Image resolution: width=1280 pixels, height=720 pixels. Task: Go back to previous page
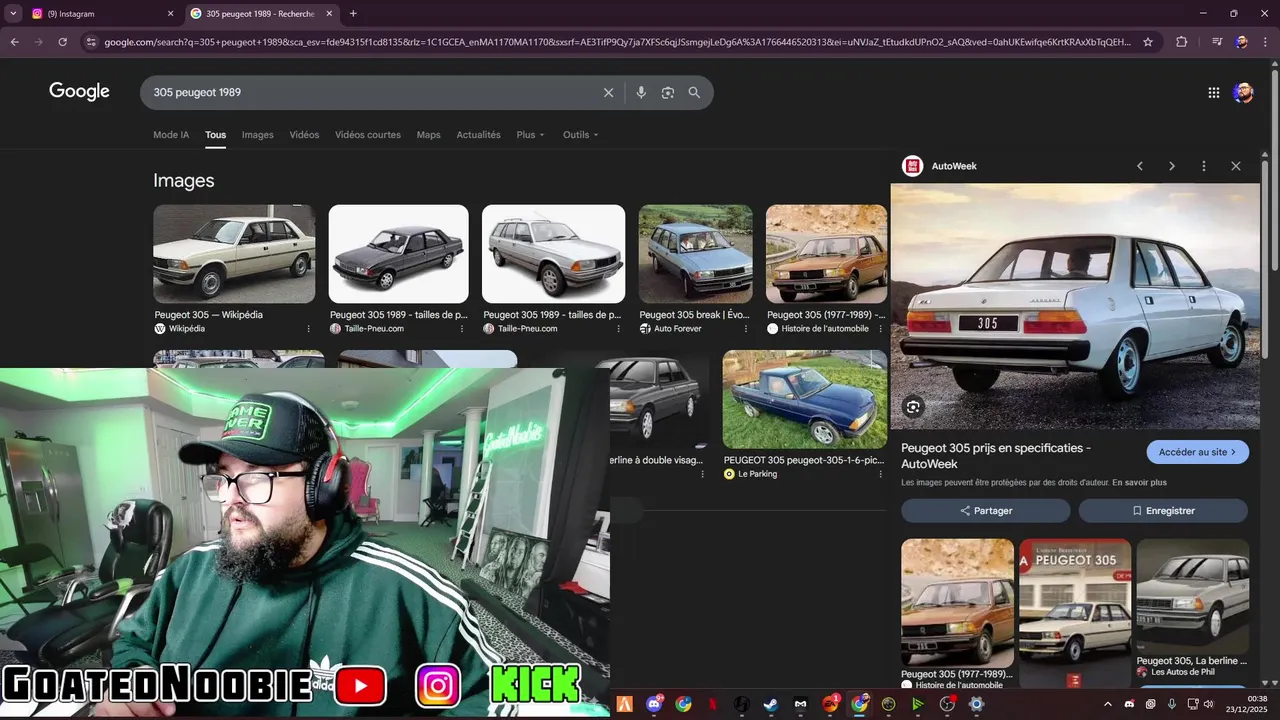click(x=14, y=42)
